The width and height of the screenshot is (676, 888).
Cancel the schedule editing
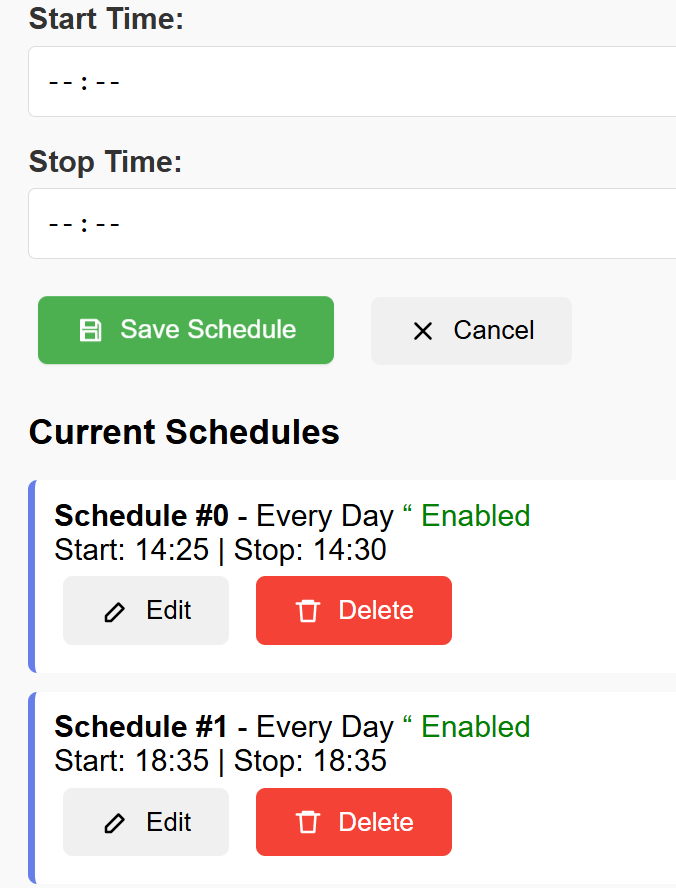471,331
